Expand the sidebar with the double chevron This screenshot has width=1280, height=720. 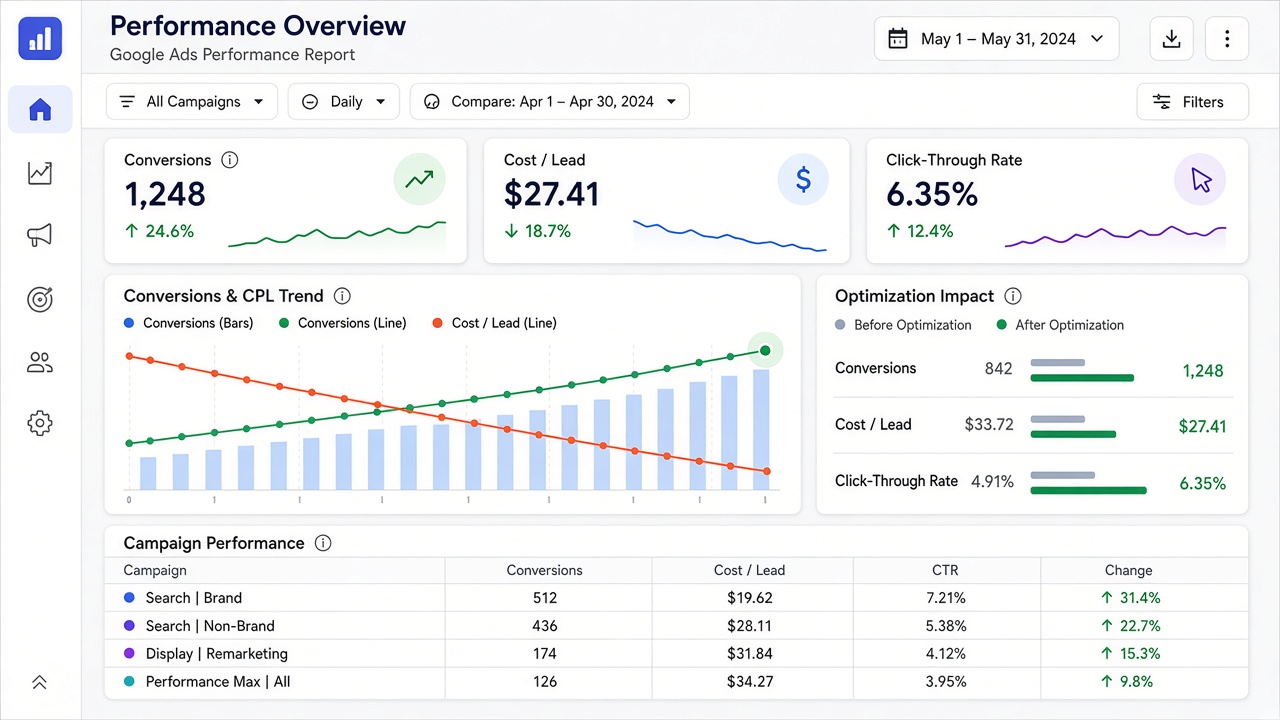[40, 682]
